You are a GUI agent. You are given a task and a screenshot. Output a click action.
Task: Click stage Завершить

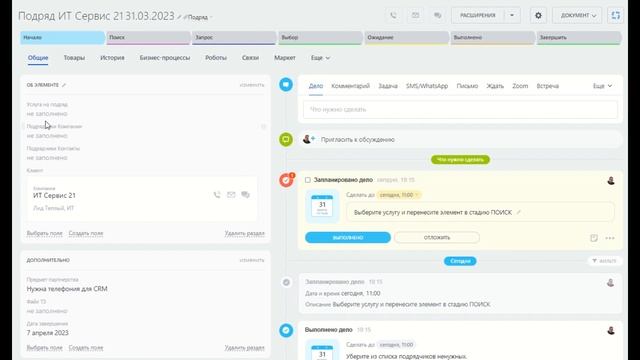pos(579,38)
